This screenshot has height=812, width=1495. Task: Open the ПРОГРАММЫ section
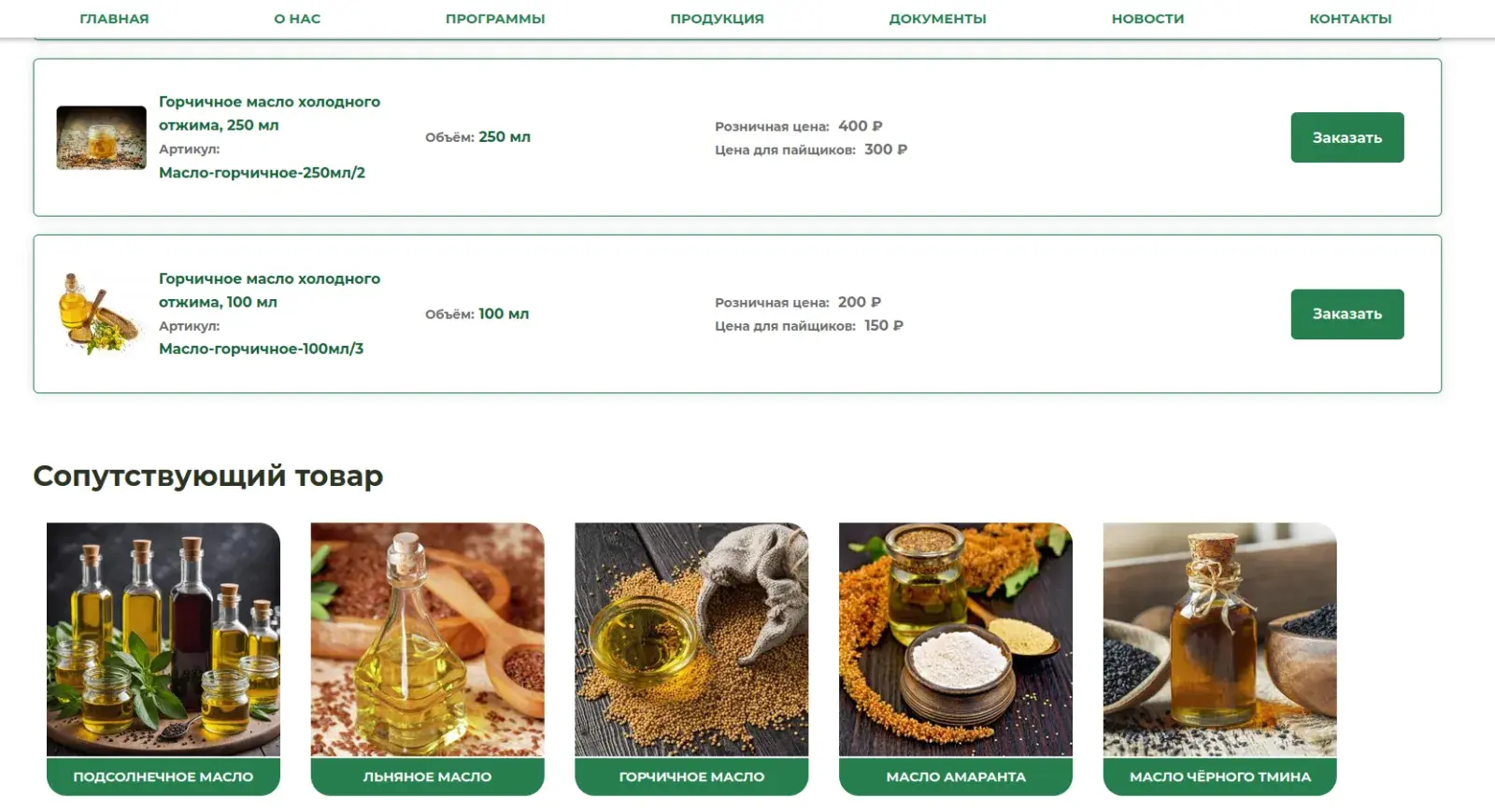pyautogui.click(x=495, y=19)
